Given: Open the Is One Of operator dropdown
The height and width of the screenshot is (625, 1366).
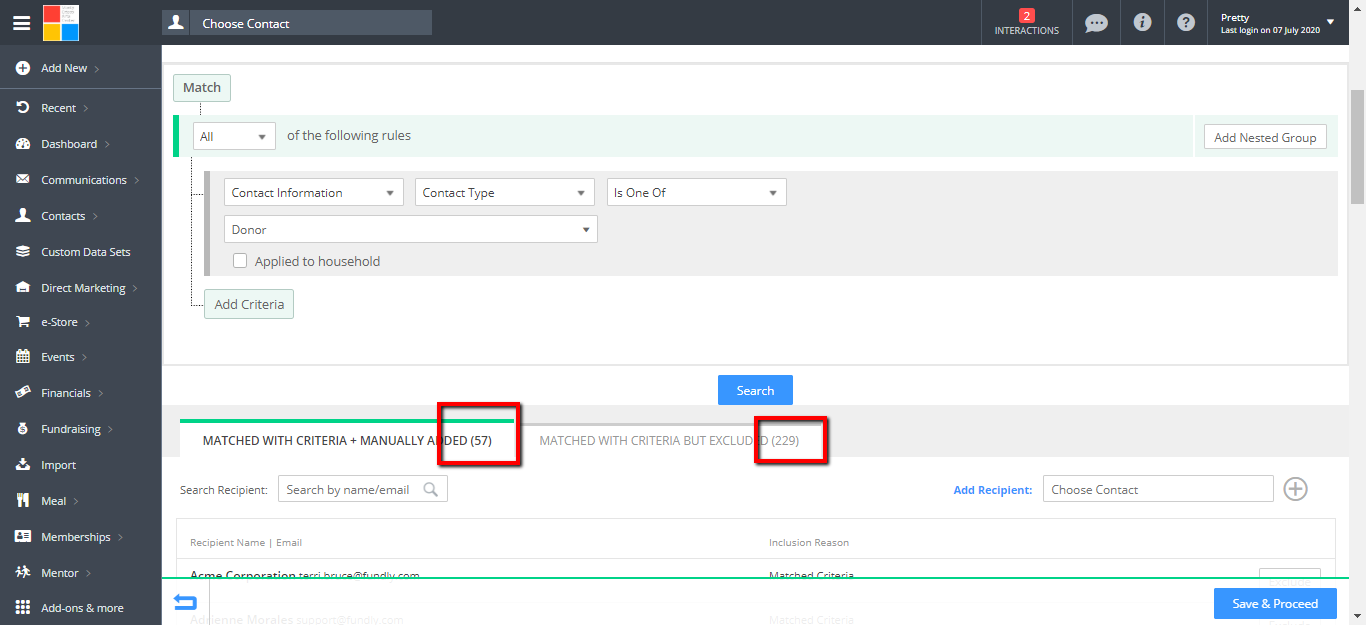Looking at the screenshot, I should [x=697, y=192].
